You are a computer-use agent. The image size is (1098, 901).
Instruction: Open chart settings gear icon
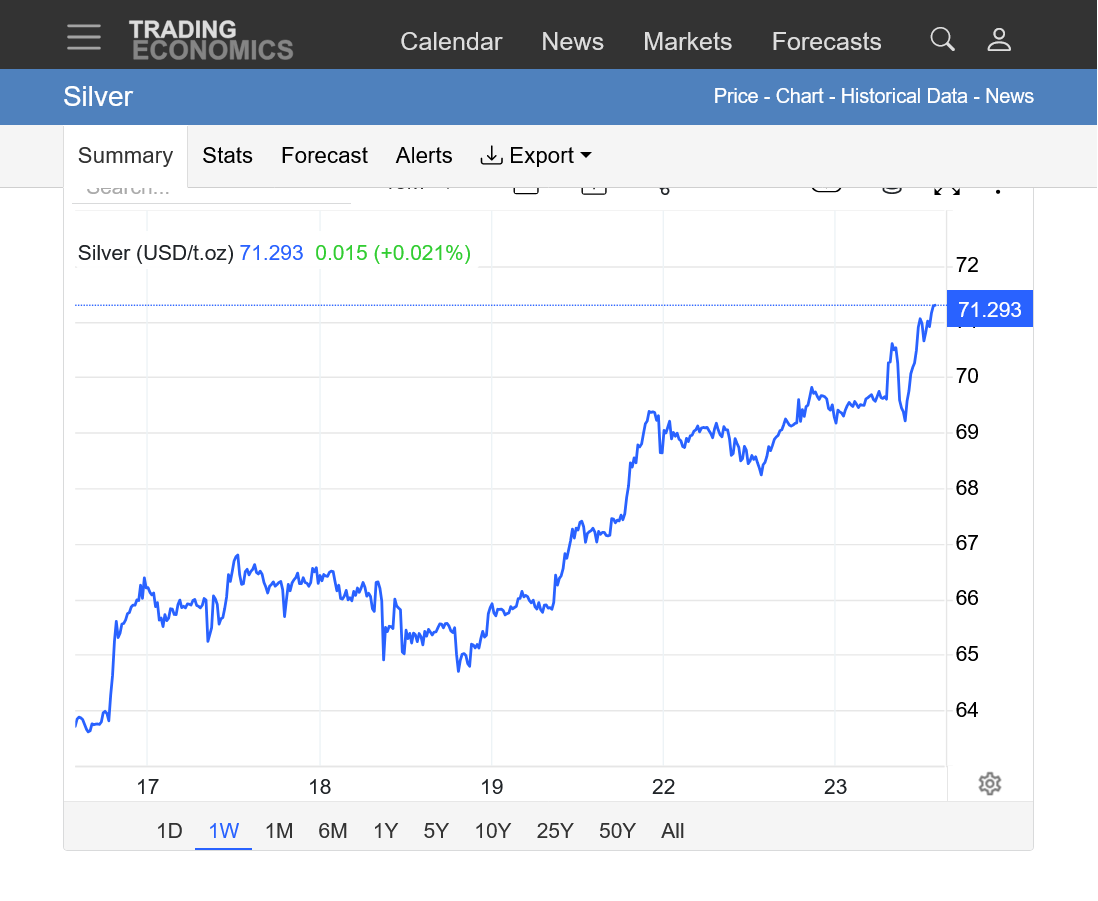click(989, 784)
